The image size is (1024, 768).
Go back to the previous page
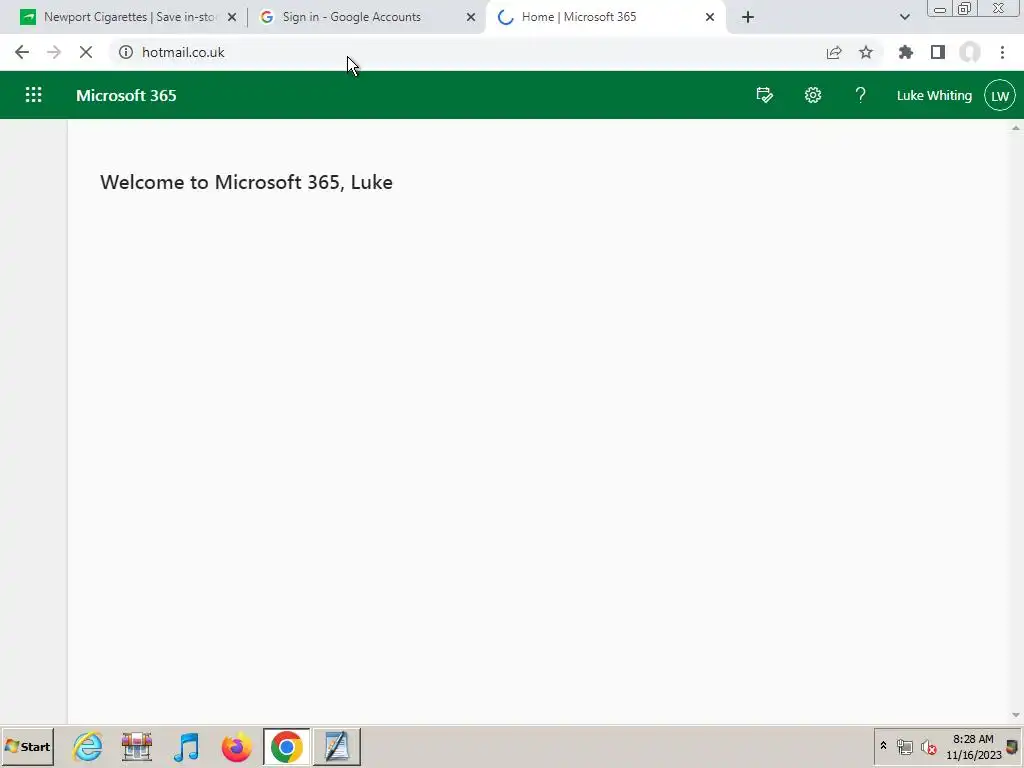click(x=22, y=52)
